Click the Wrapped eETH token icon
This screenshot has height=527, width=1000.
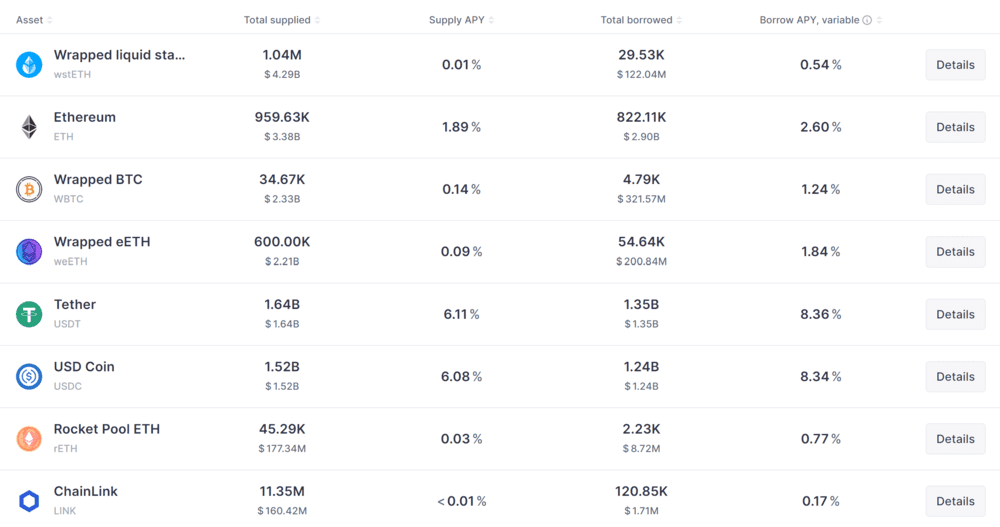pos(29,252)
